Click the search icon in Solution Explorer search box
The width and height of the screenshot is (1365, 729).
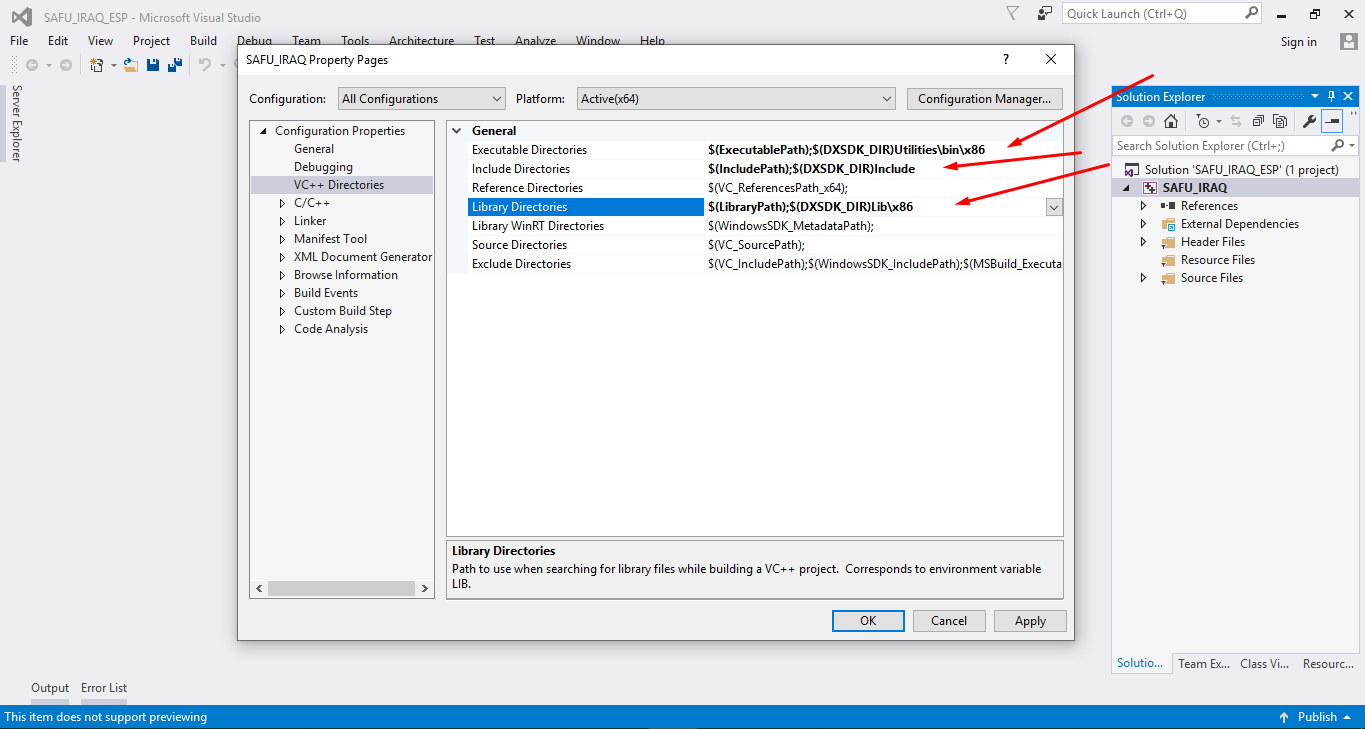[1338, 146]
